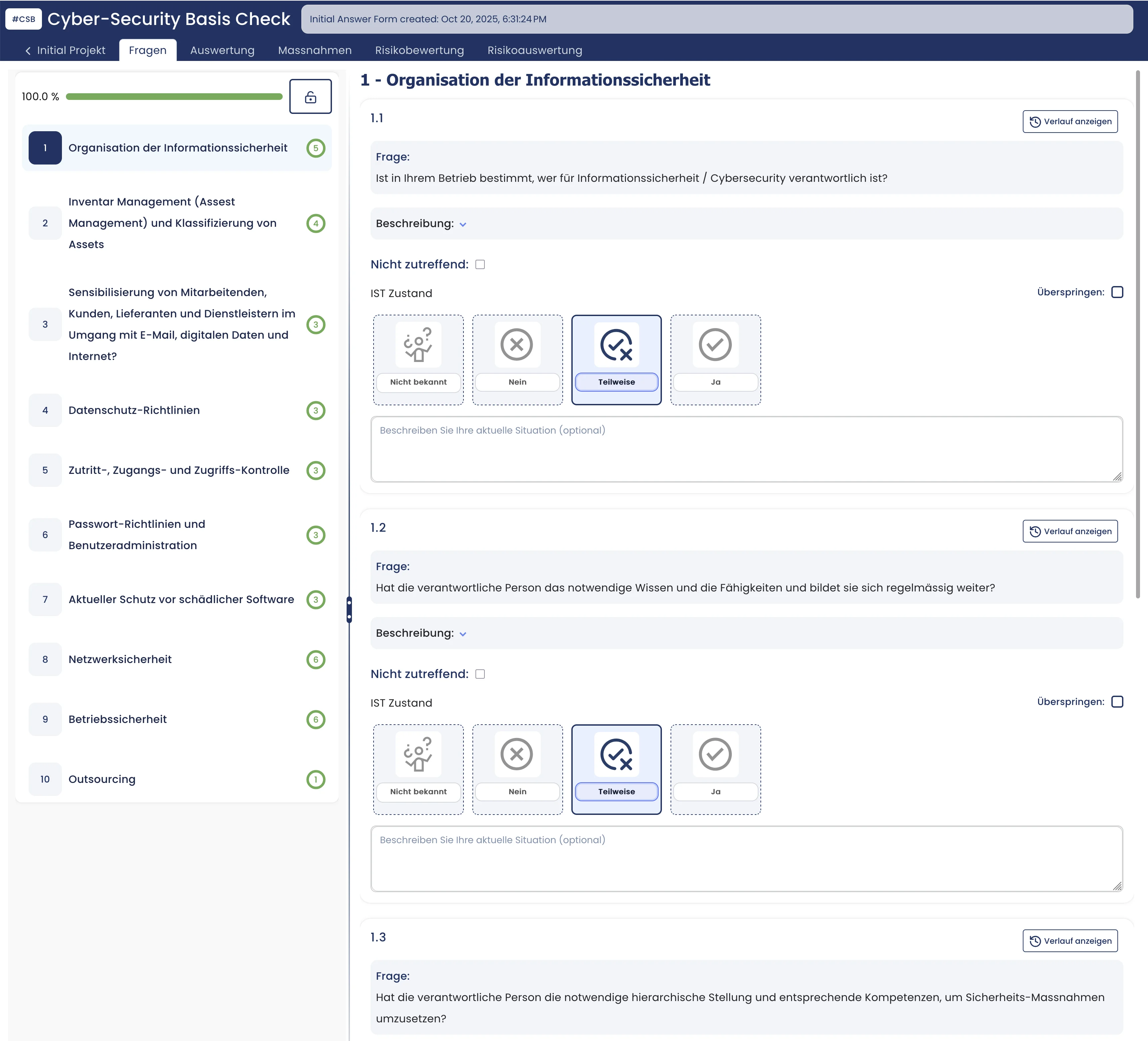Select 'Ja' checkmark icon for question 1.2
Image resolution: width=1148 pixels, height=1041 pixels.
click(x=715, y=754)
